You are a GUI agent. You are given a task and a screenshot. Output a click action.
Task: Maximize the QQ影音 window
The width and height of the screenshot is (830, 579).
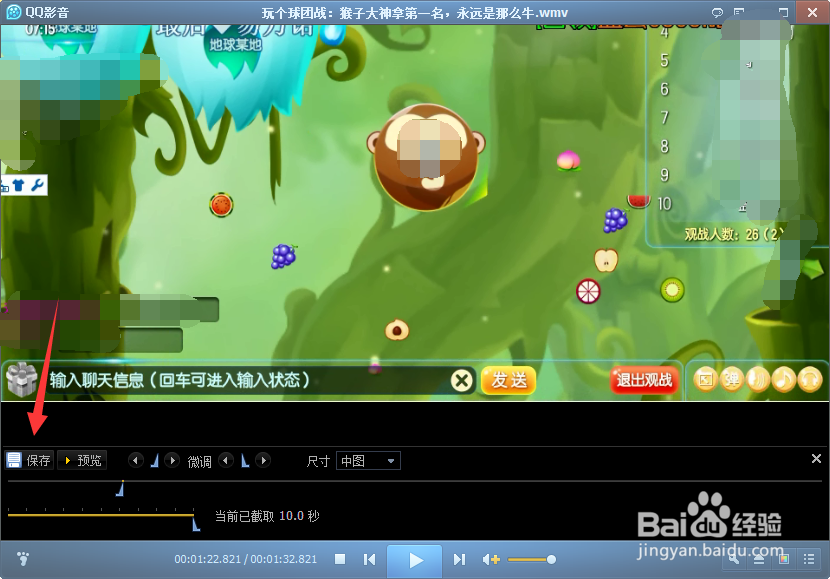[783, 12]
